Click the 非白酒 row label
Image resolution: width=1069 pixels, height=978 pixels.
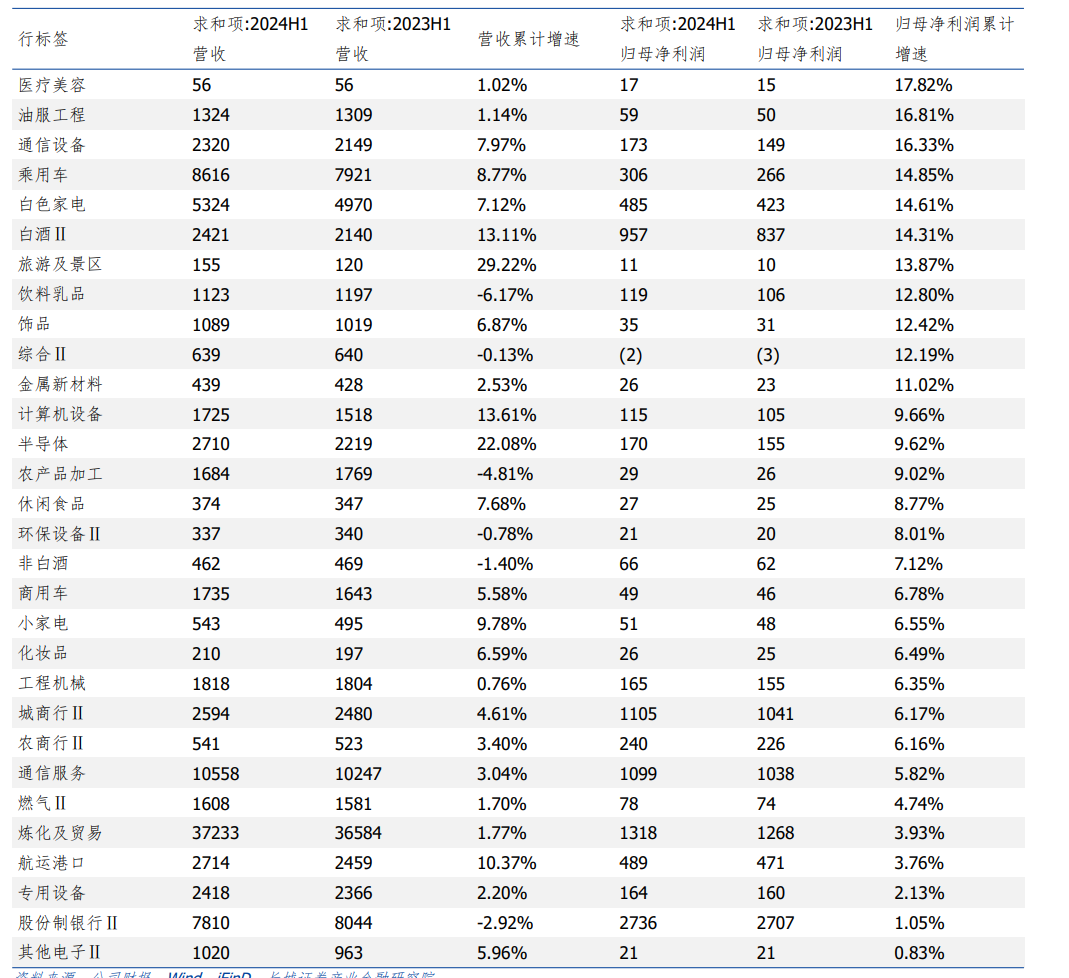coord(43,564)
